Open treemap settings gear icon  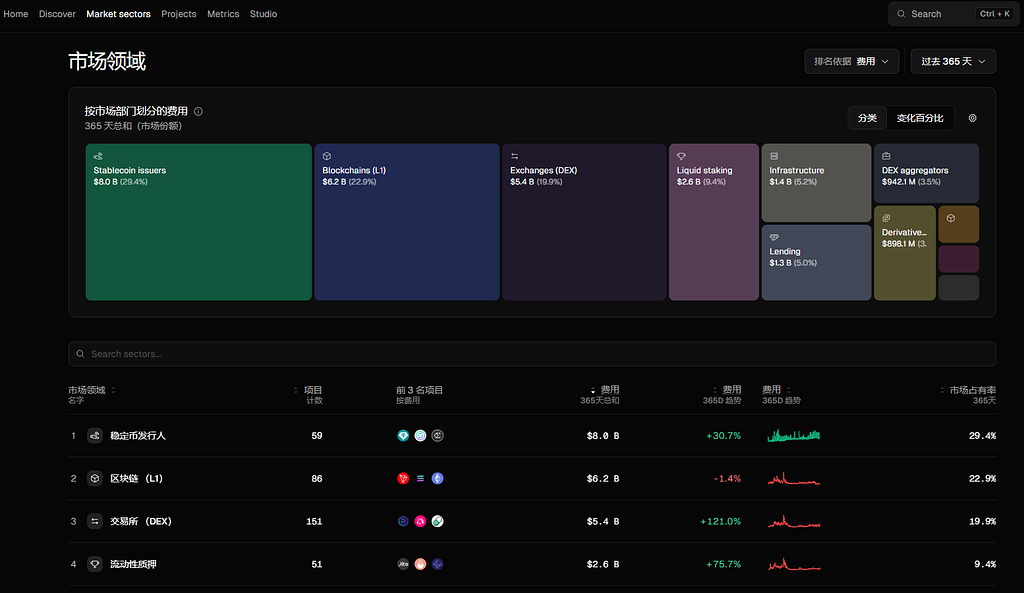(x=972, y=118)
